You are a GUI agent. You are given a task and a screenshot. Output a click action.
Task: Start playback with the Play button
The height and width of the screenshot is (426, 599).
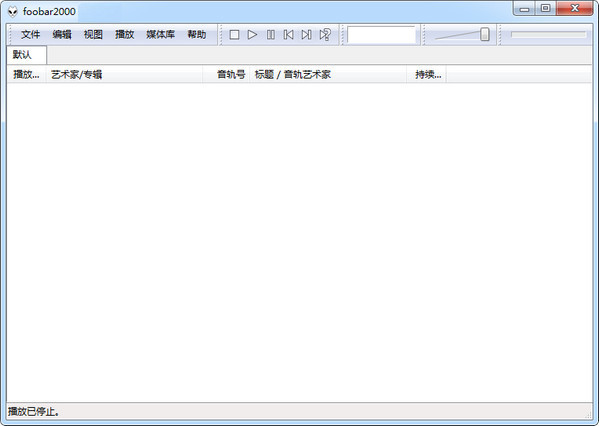[252, 35]
